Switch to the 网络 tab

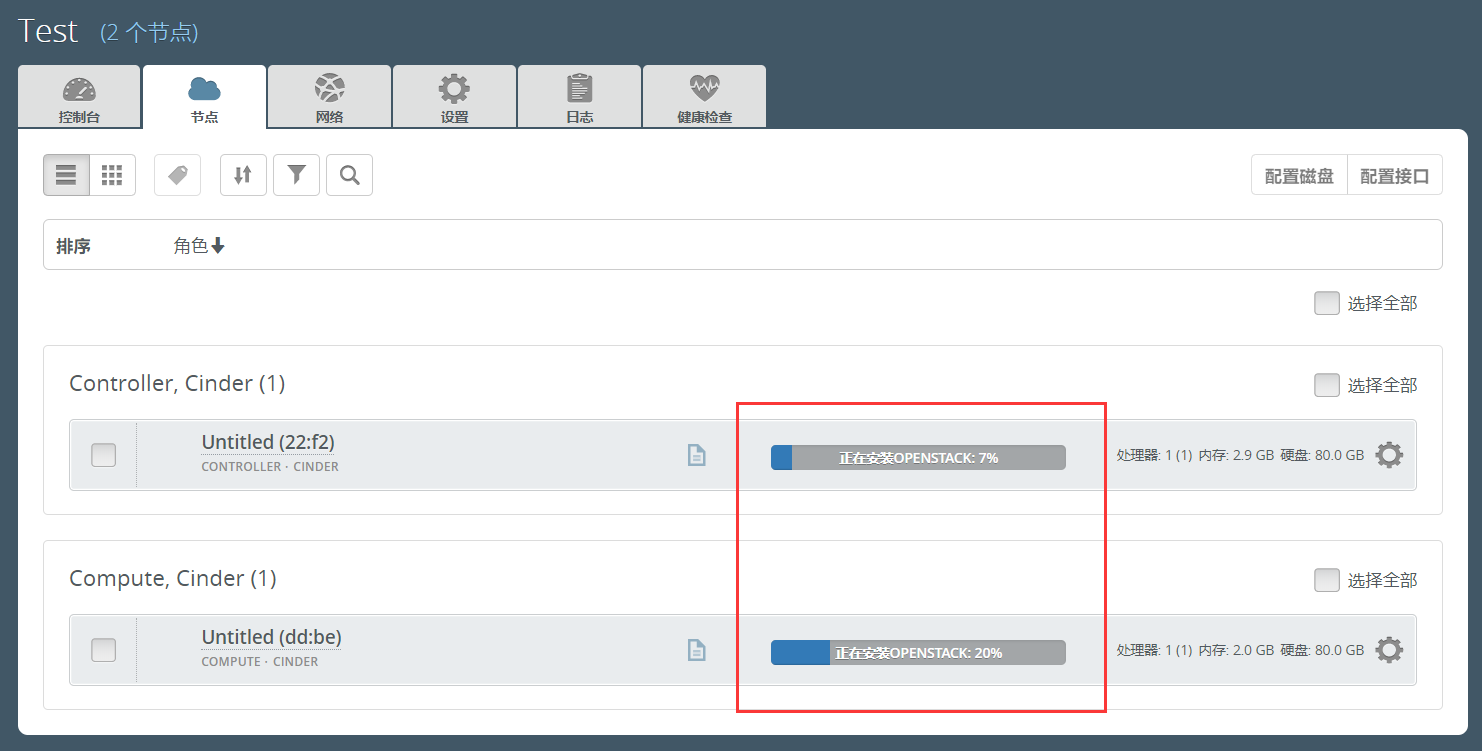point(329,96)
